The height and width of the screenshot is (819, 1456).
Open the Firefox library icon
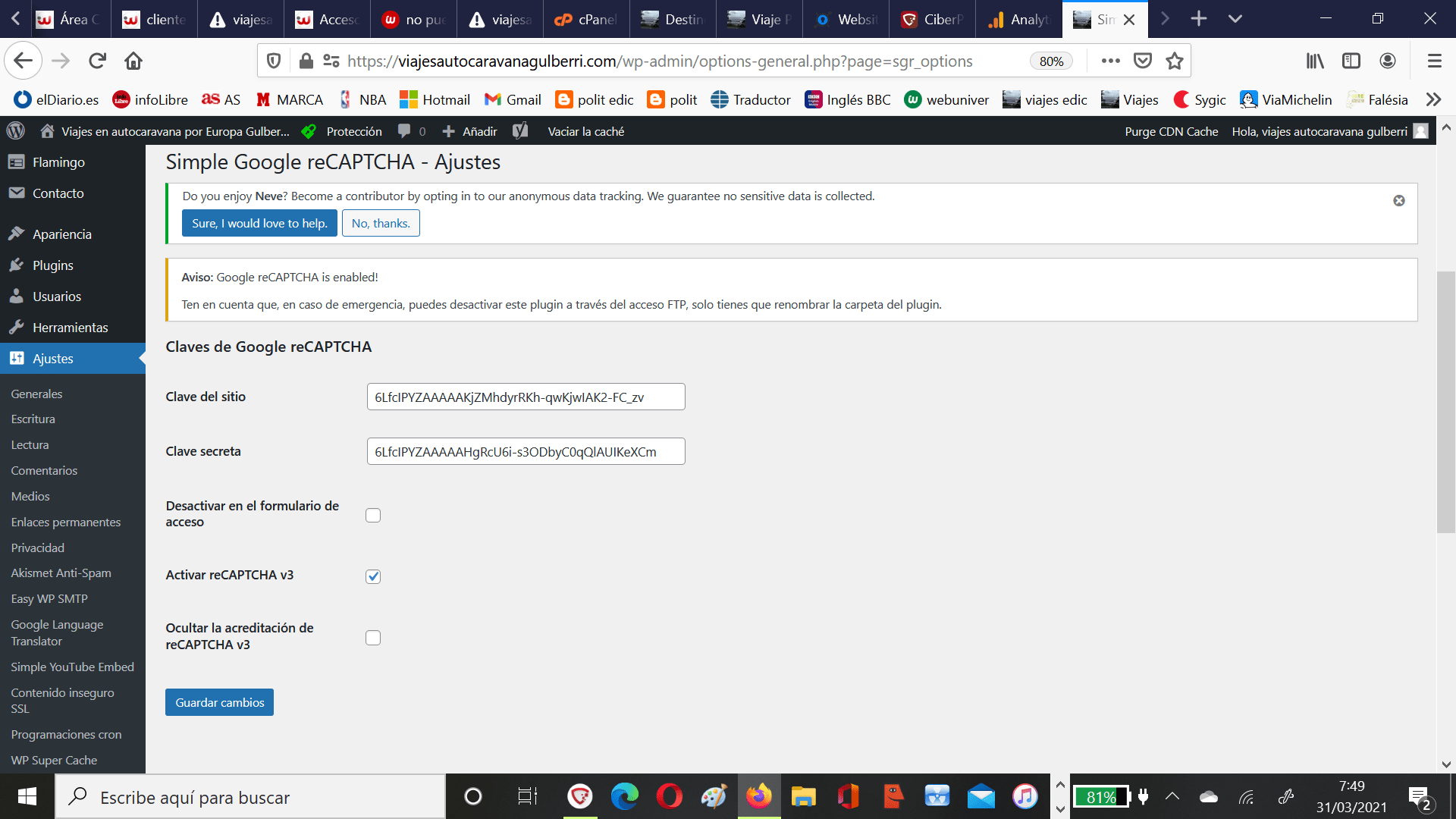click(1315, 61)
